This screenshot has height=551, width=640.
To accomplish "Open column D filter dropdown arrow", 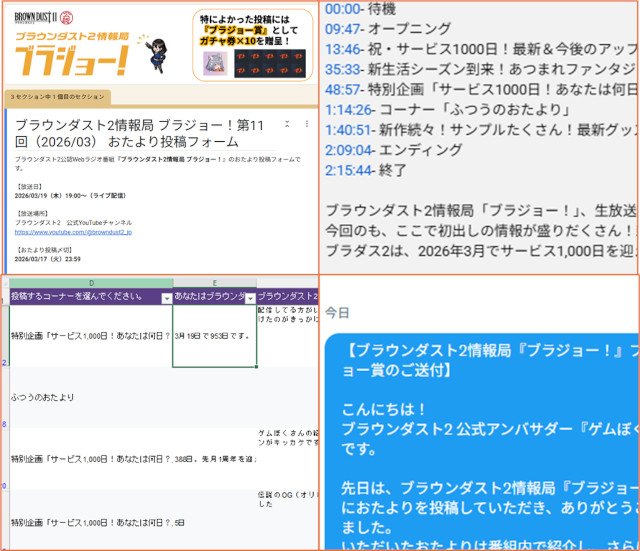I will [166, 298].
